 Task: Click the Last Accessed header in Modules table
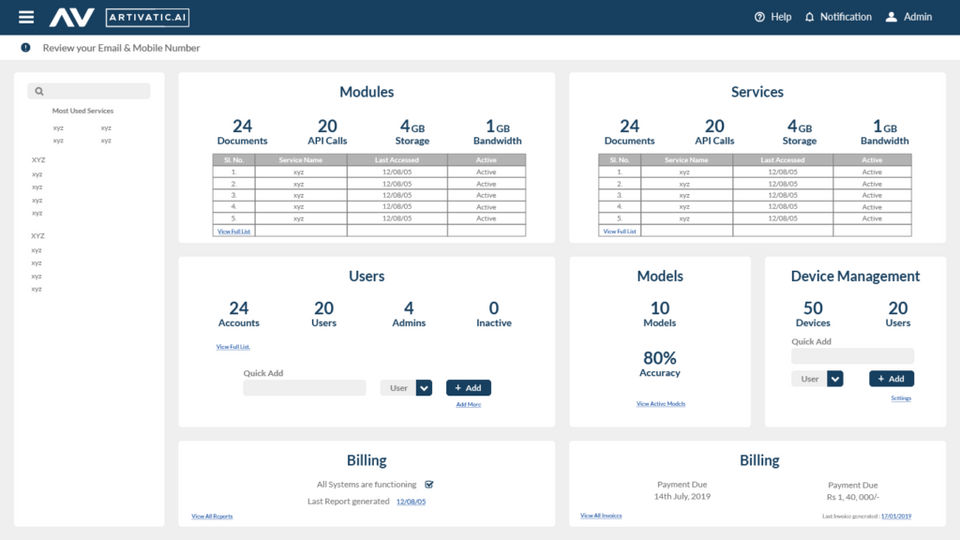tap(397, 160)
